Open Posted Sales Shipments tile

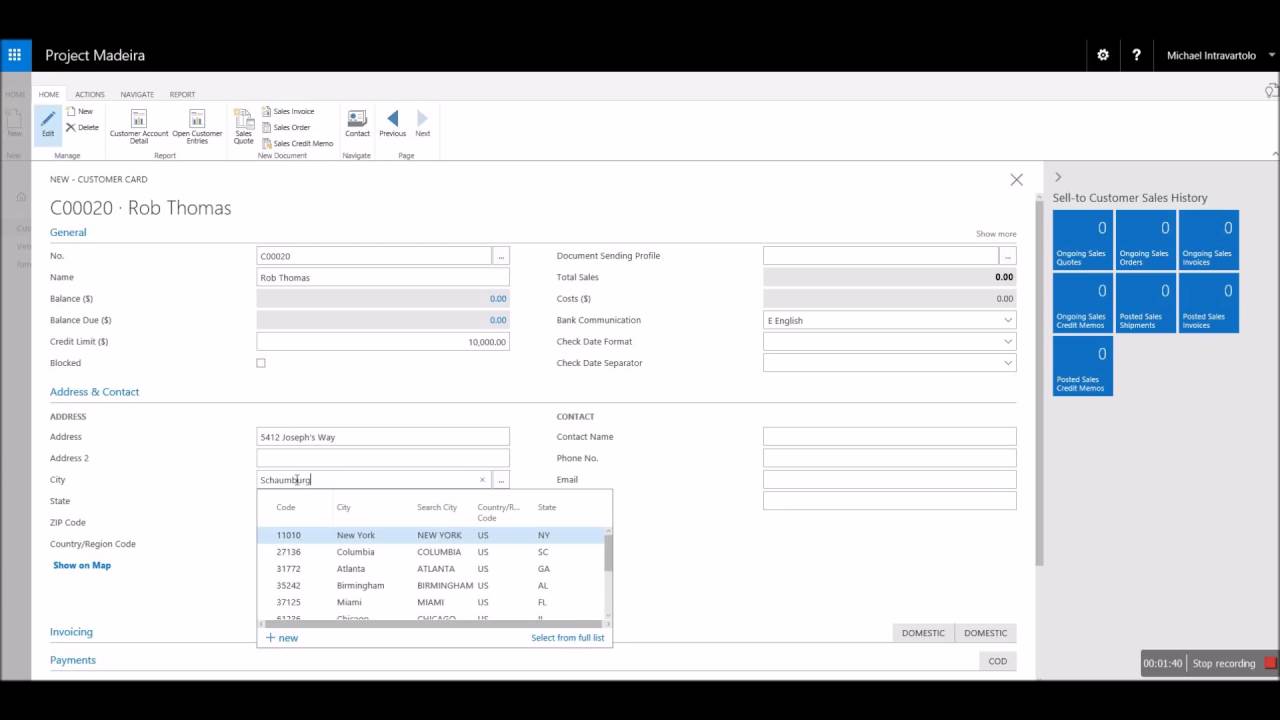point(1145,303)
